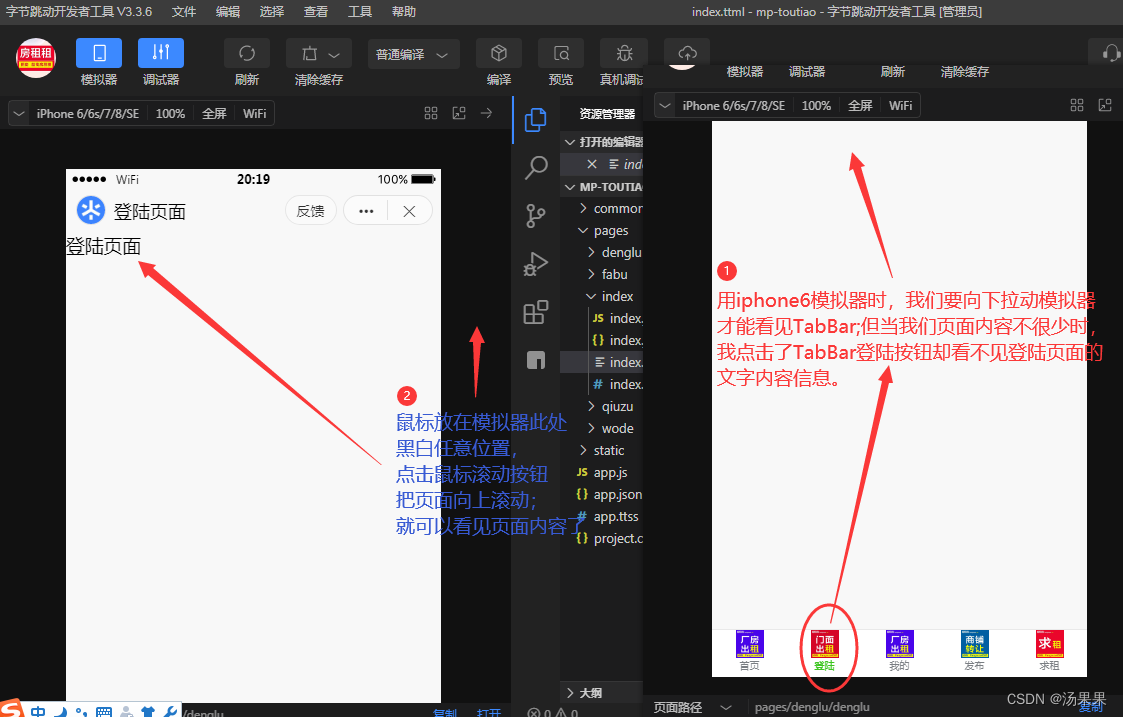Click the 清除缓存 clear cache icon
This screenshot has width=1123, height=717.
point(309,54)
